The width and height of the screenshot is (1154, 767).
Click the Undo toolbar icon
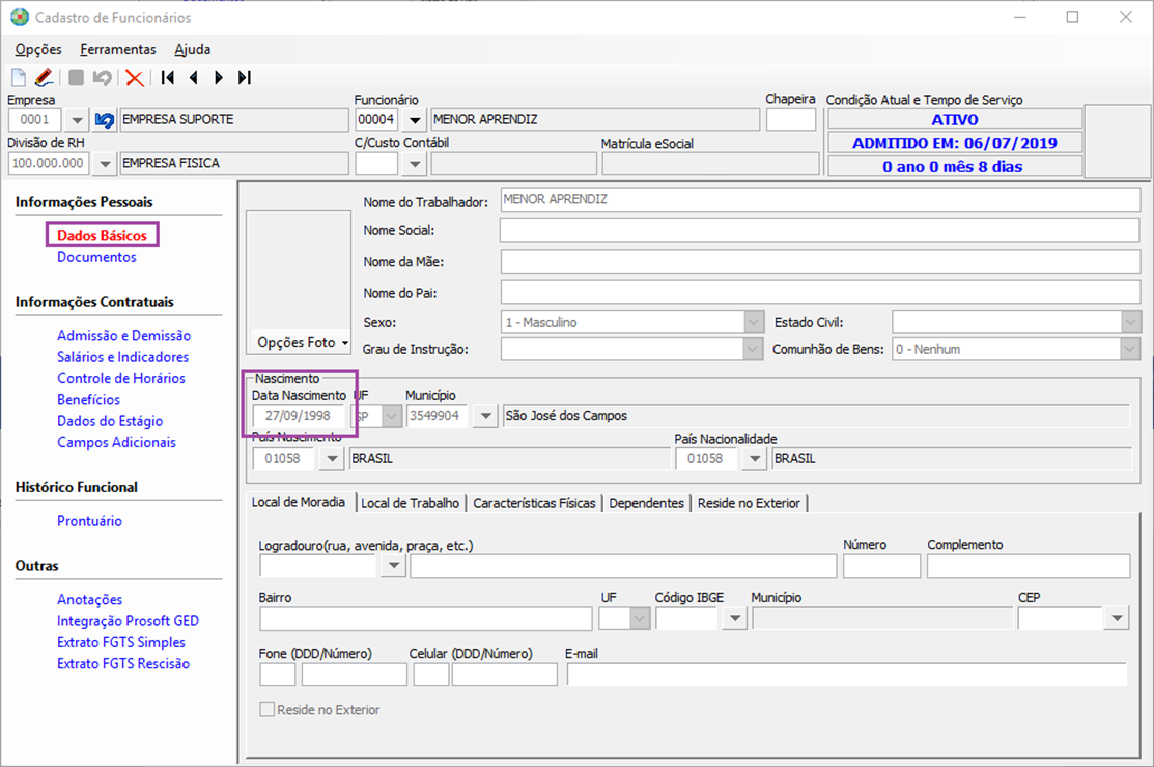click(102, 77)
